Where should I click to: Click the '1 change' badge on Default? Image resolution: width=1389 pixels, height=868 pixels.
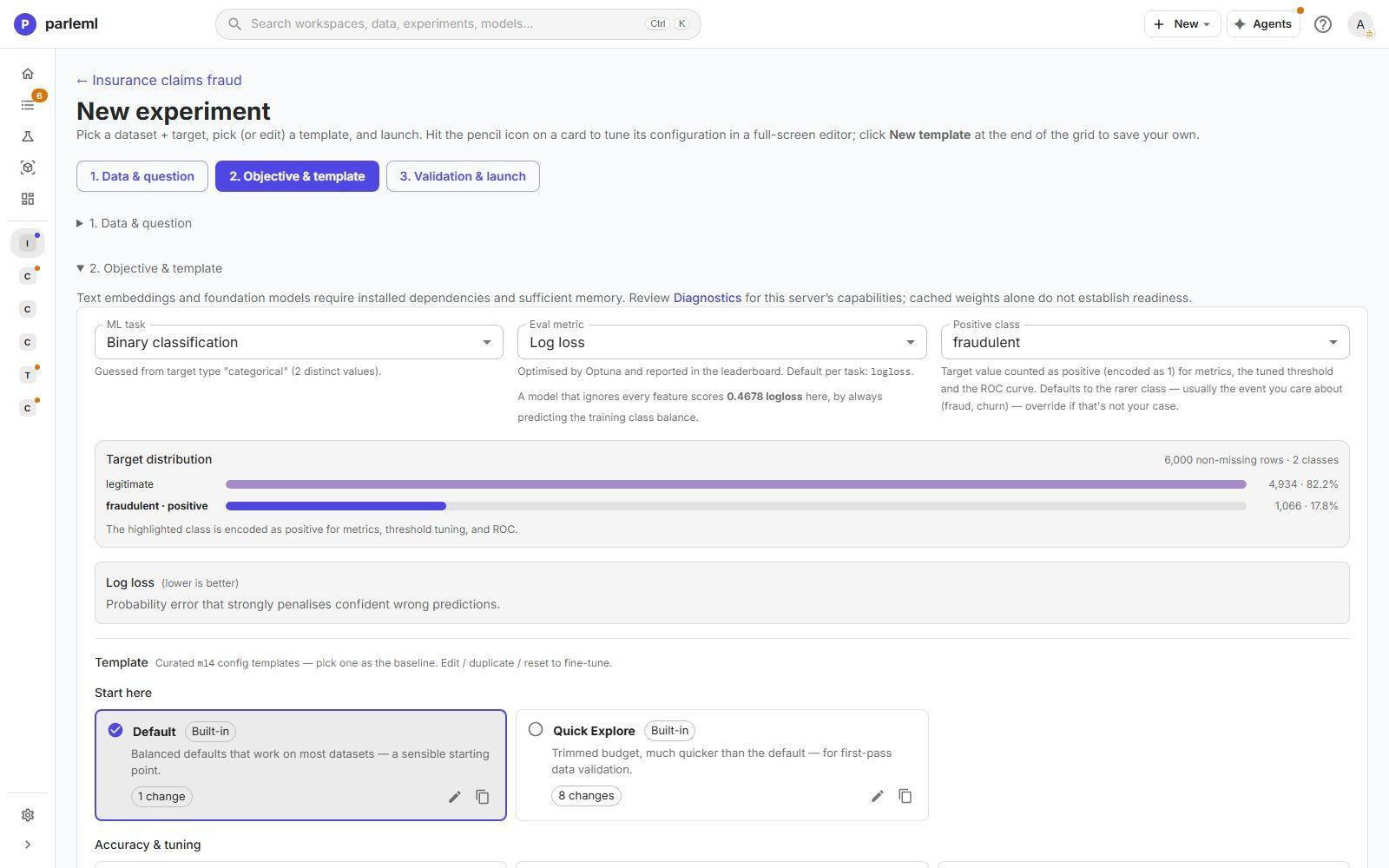[x=161, y=797]
